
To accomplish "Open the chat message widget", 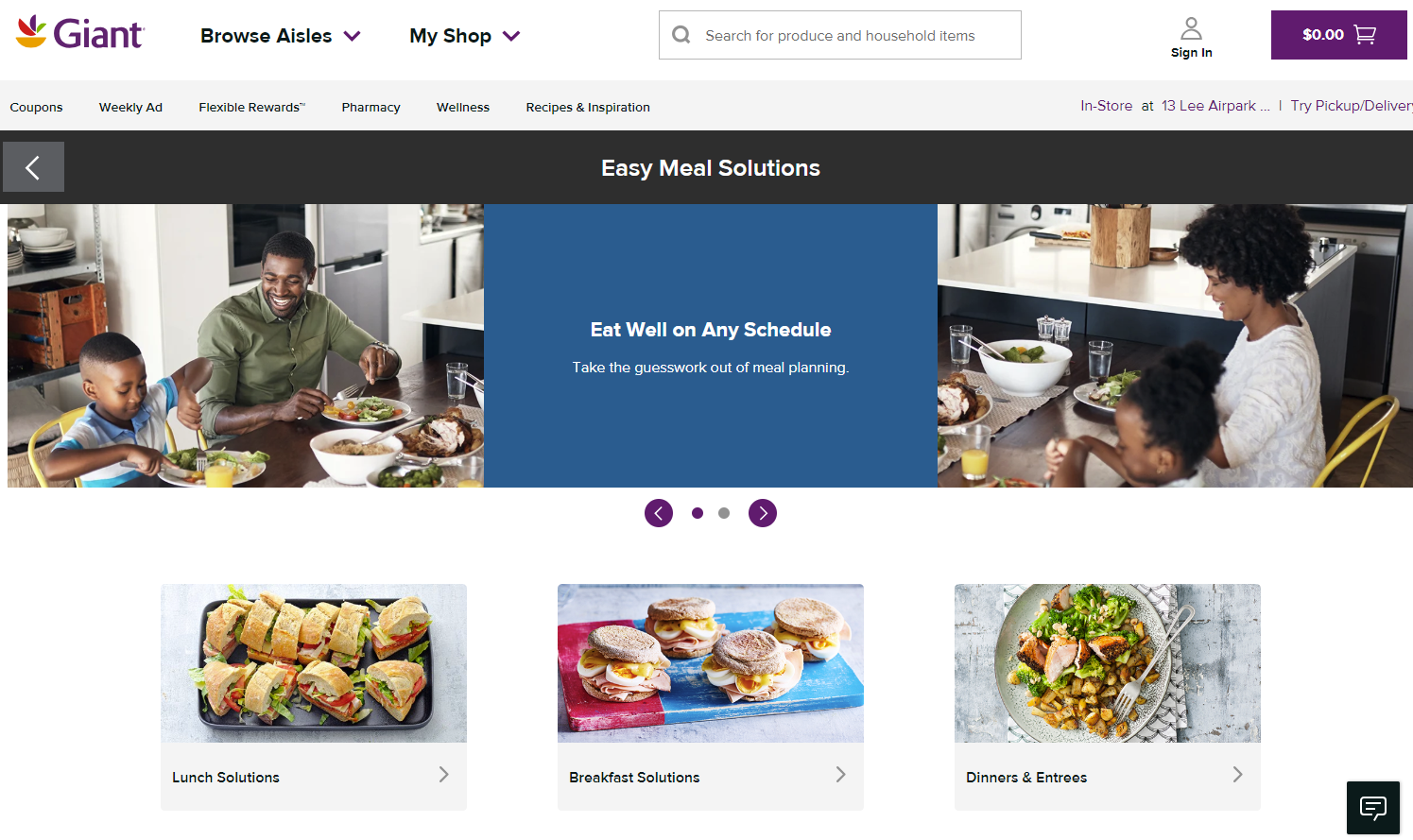I will (1372, 807).
